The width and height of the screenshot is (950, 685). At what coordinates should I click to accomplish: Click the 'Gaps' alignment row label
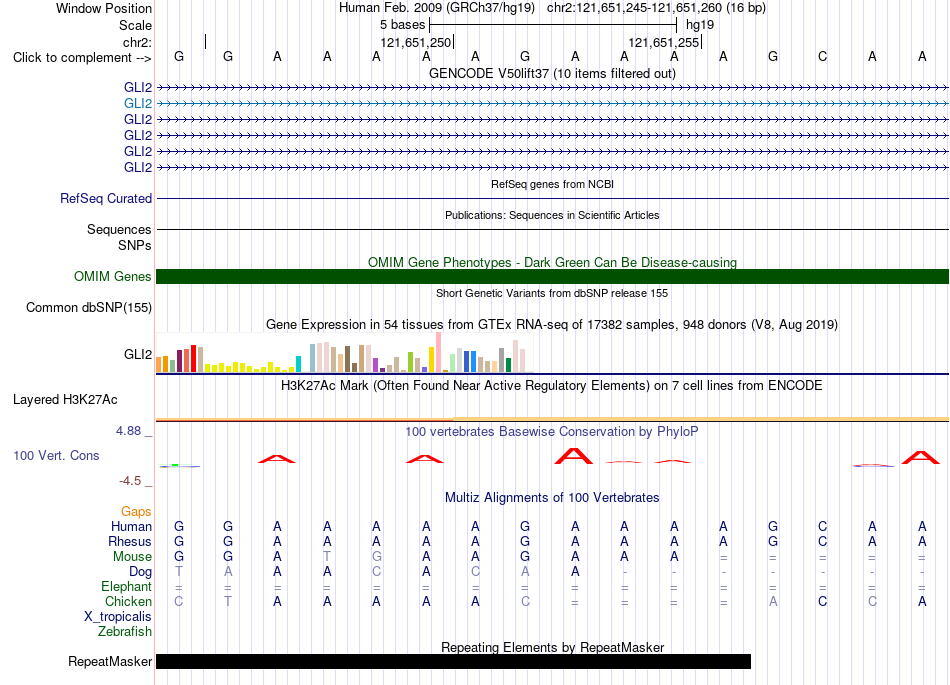click(136, 512)
